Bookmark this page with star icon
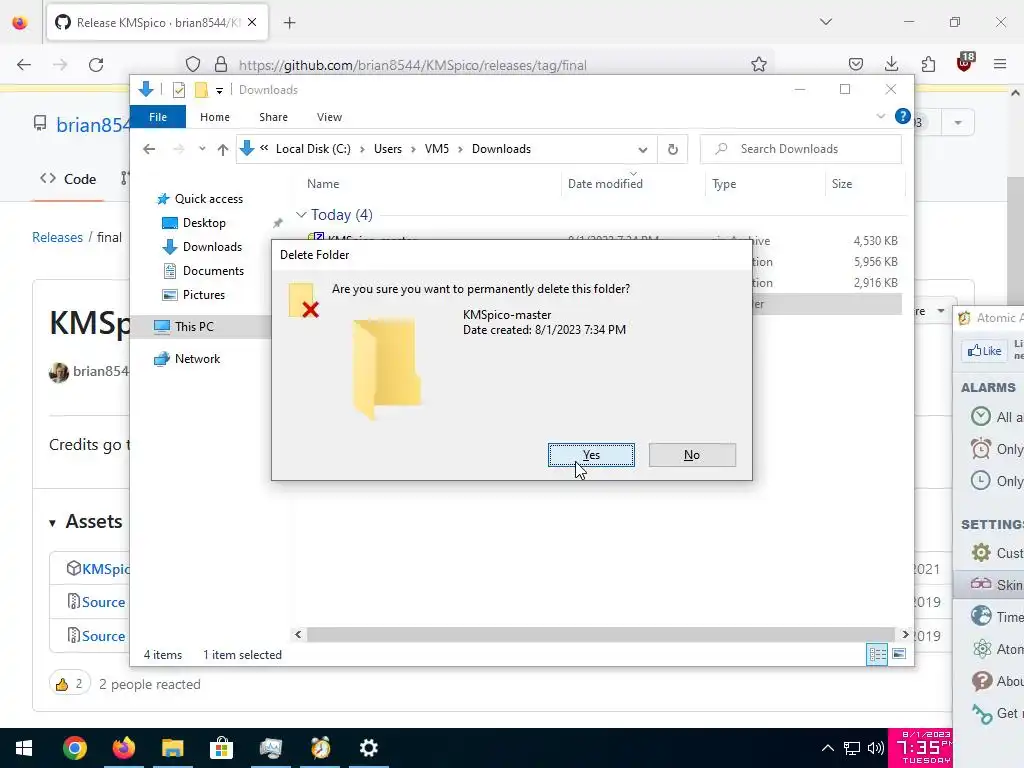This screenshot has height=768, width=1024. [758, 65]
